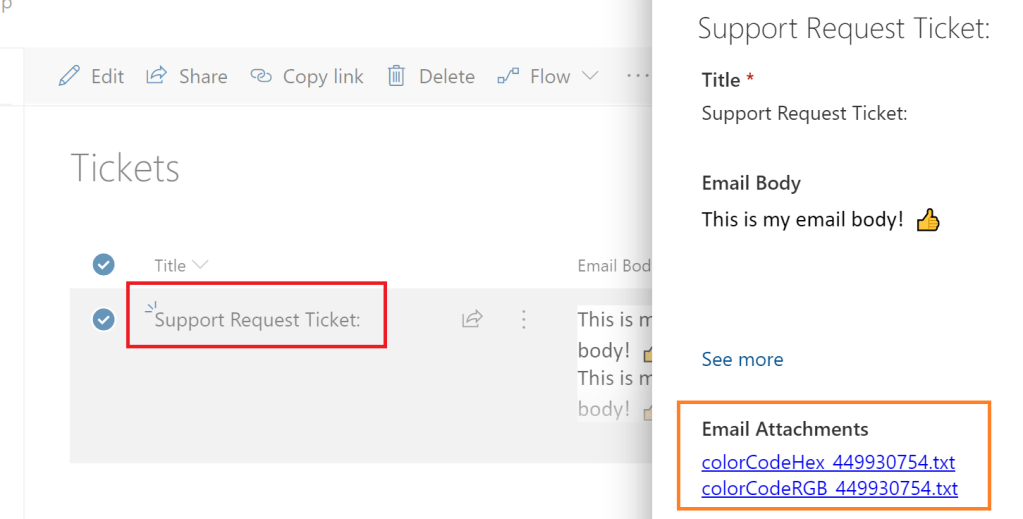
Task: Open the Support Request Ticket list item
Action: tap(257, 320)
